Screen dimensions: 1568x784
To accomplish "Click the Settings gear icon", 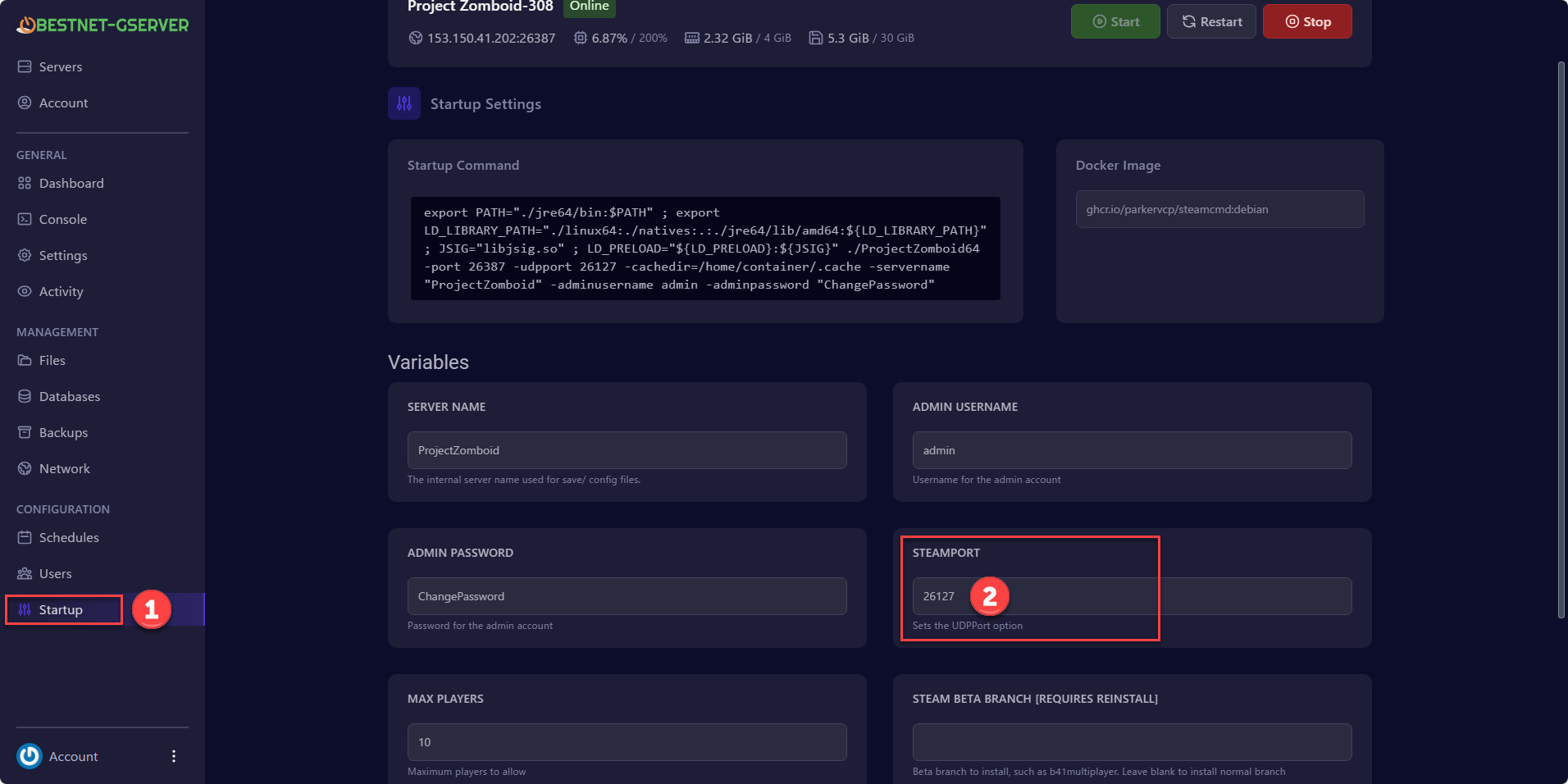I will (25, 255).
